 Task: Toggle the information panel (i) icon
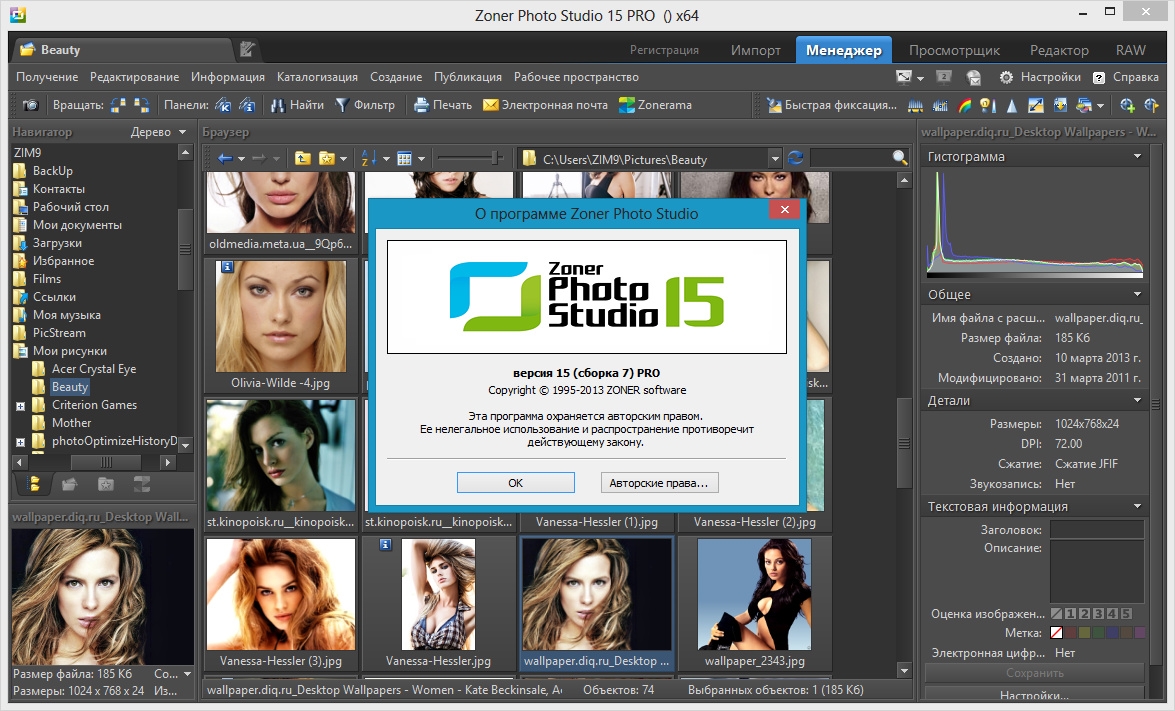(x=247, y=106)
